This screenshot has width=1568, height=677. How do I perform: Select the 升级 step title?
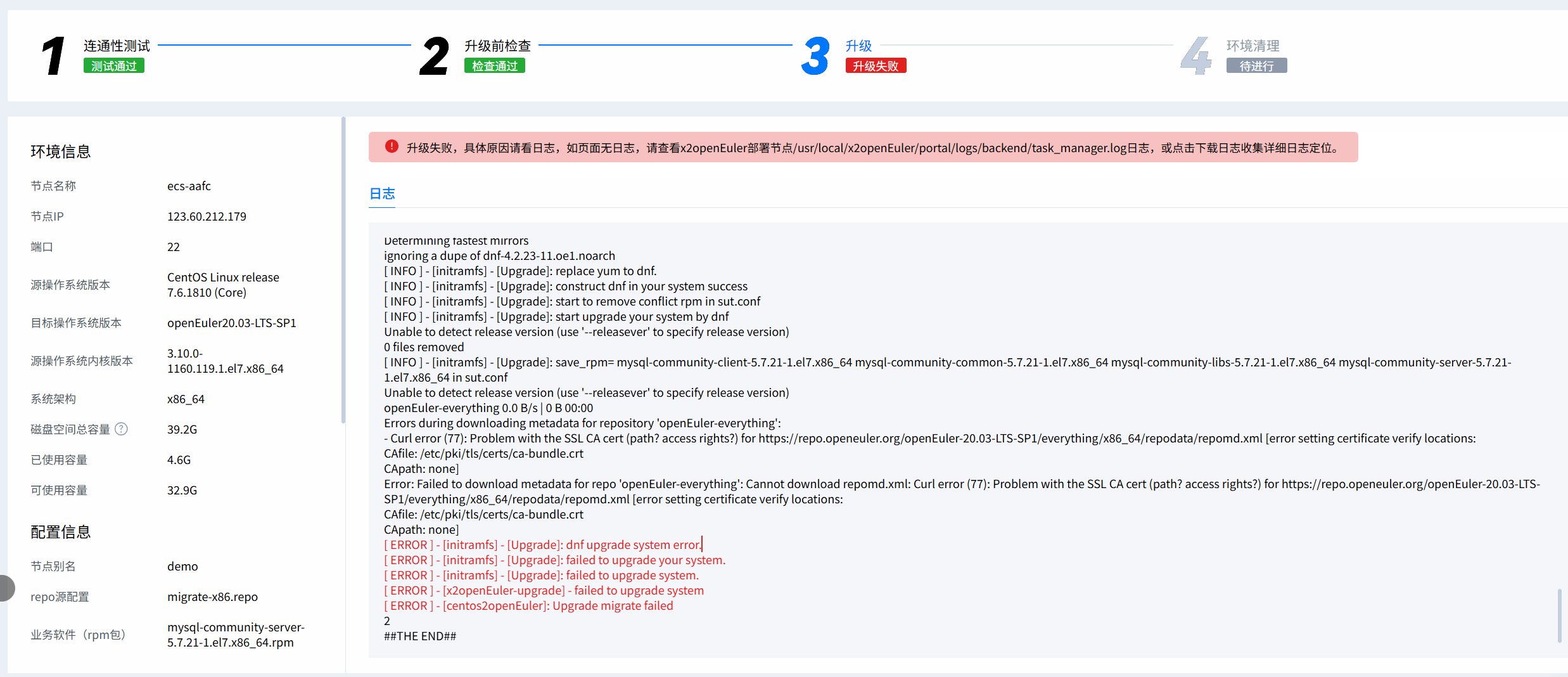tap(858, 46)
